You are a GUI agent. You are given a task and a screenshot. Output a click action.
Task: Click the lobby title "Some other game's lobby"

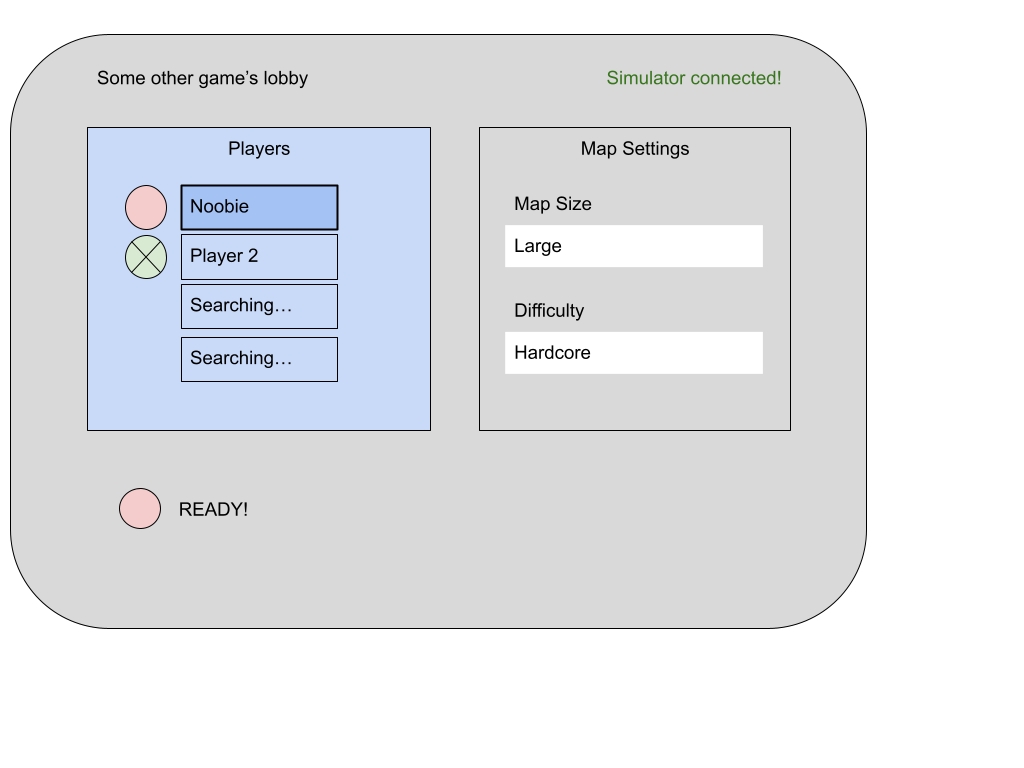click(202, 78)
